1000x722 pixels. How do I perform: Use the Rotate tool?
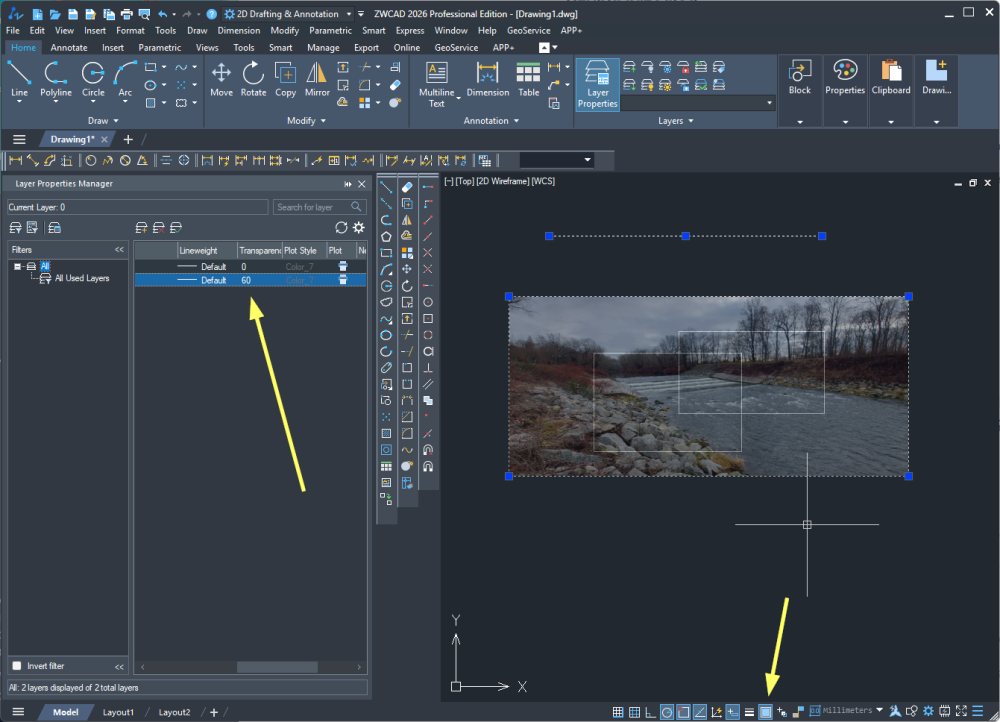tap(253, 79)
